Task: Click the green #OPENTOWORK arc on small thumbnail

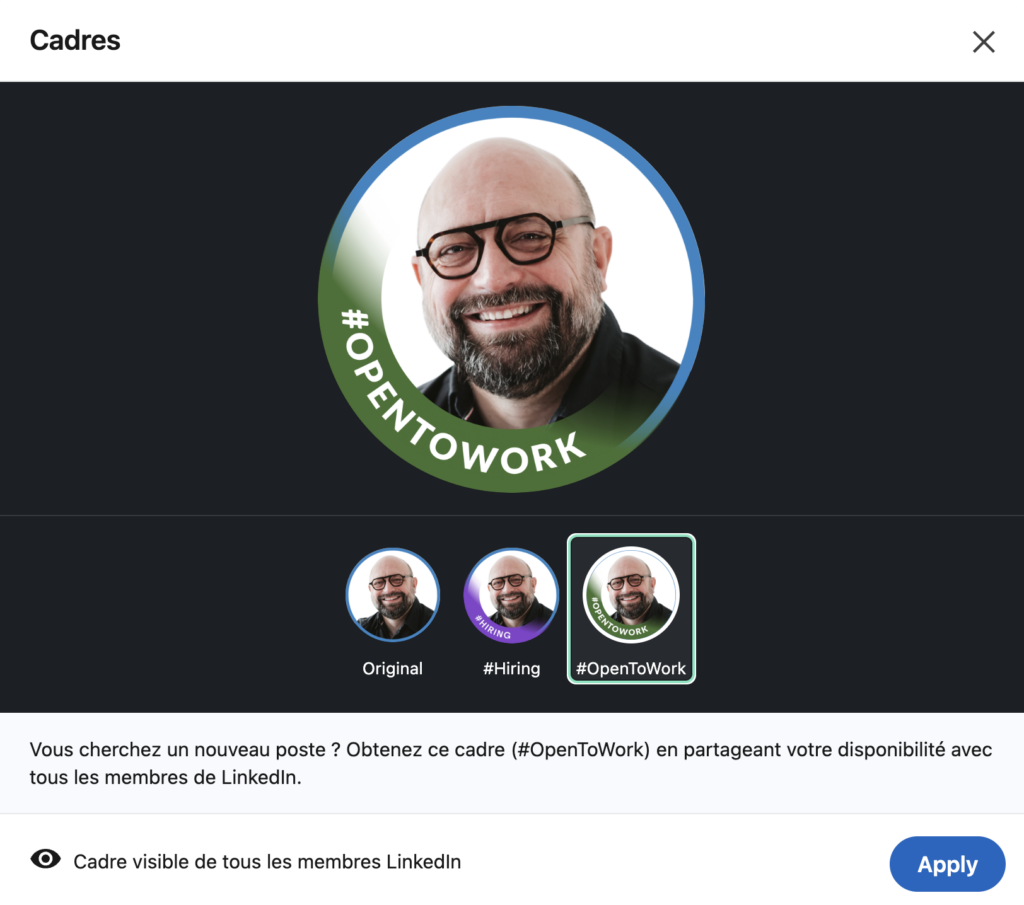Action: point(614,624)
